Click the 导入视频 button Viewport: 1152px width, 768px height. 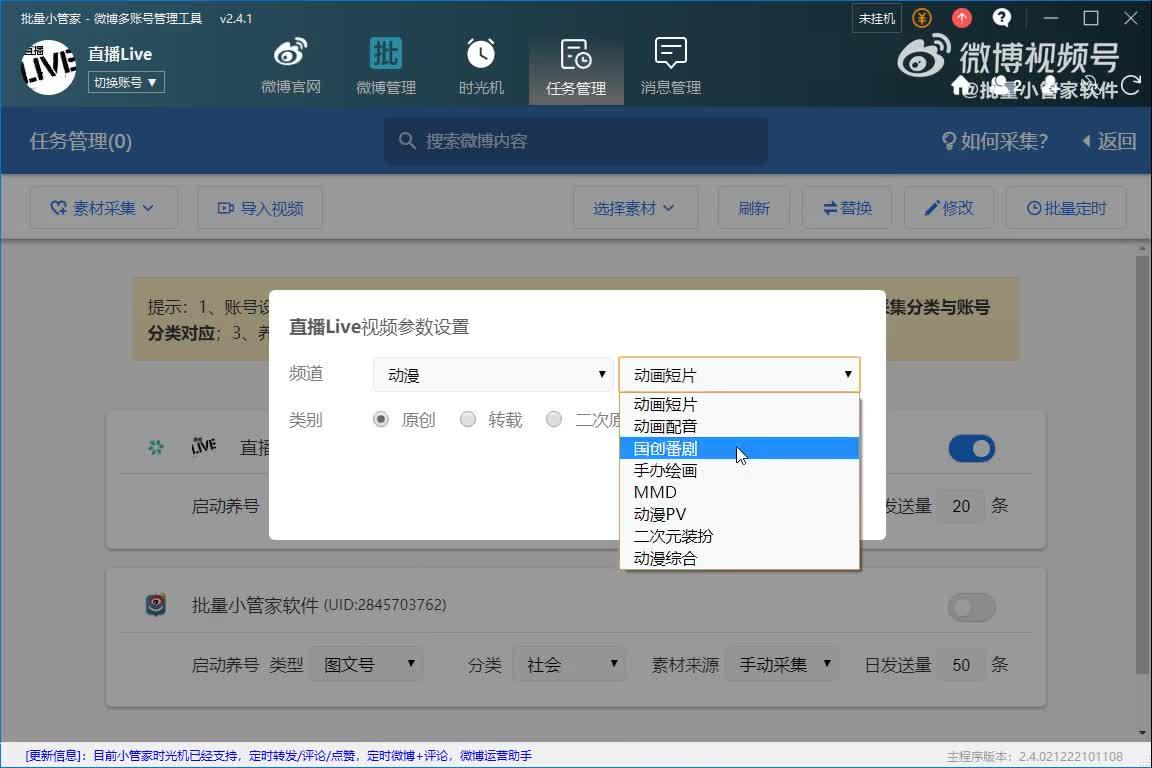260,208
